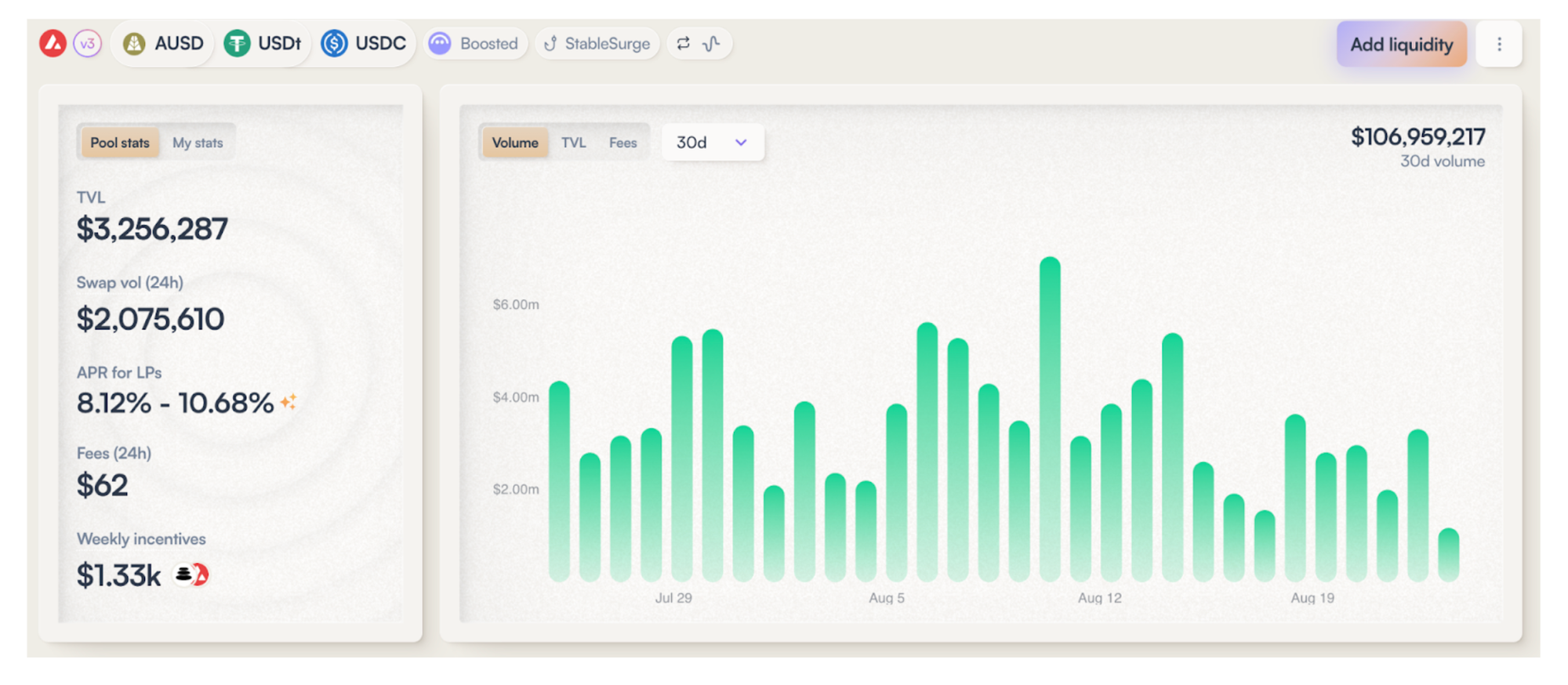This screenshot has width=1568, height=685.
Task: Click the stable curve wave icon
Action: tap(712, 43)
